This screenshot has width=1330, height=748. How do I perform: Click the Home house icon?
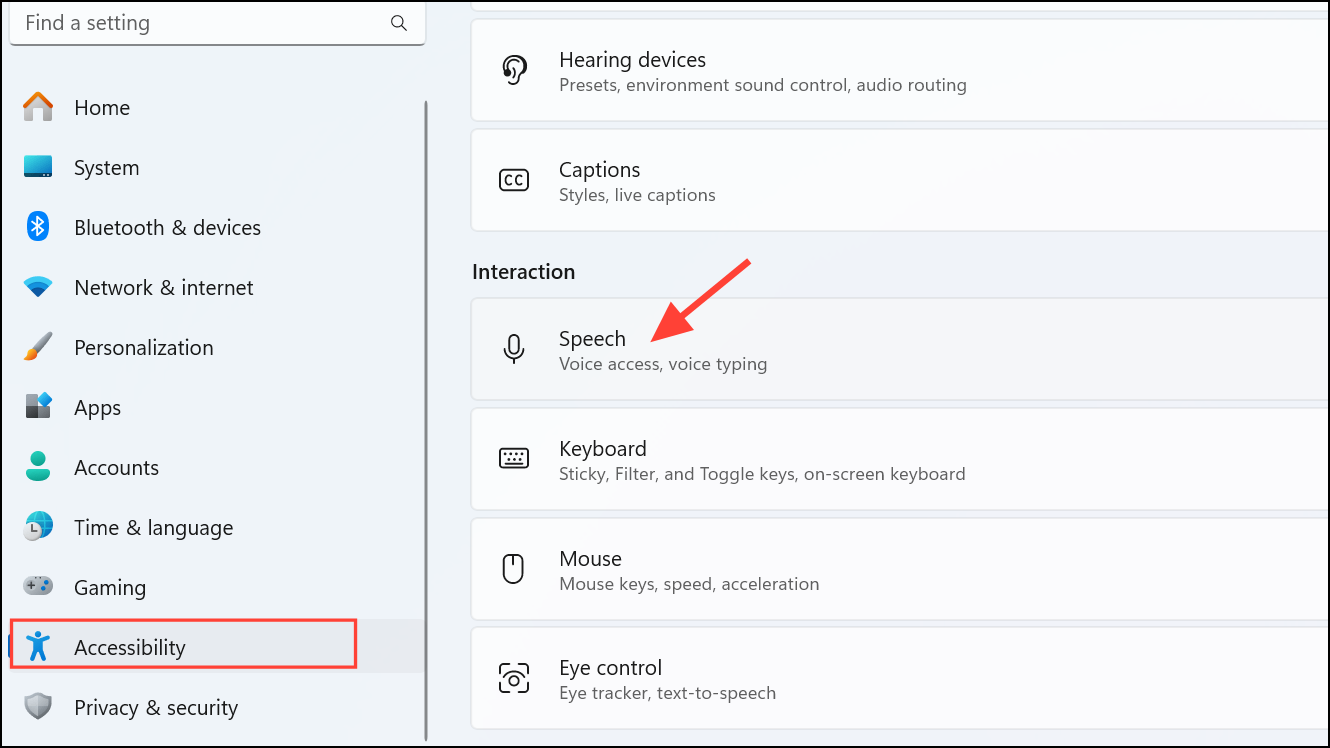click(x=38, y=107)
